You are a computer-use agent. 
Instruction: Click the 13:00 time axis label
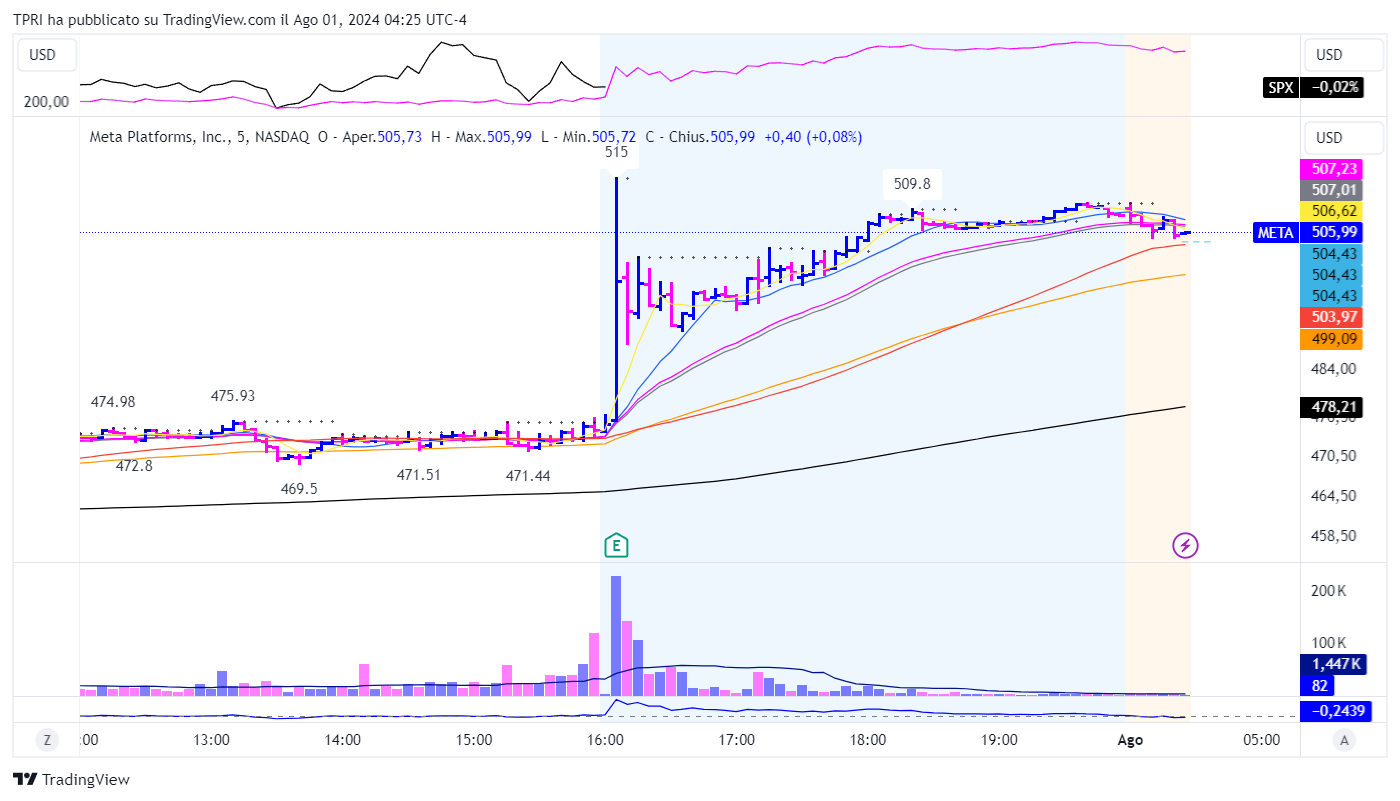click(x=212, y=740)
